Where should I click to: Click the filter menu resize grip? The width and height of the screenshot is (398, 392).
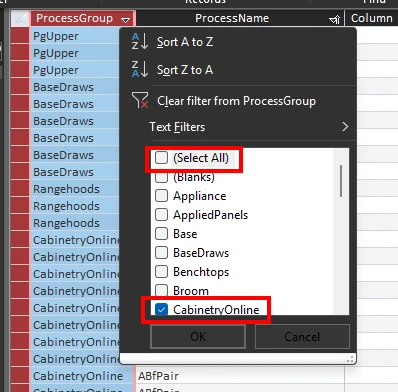[350, 359]
